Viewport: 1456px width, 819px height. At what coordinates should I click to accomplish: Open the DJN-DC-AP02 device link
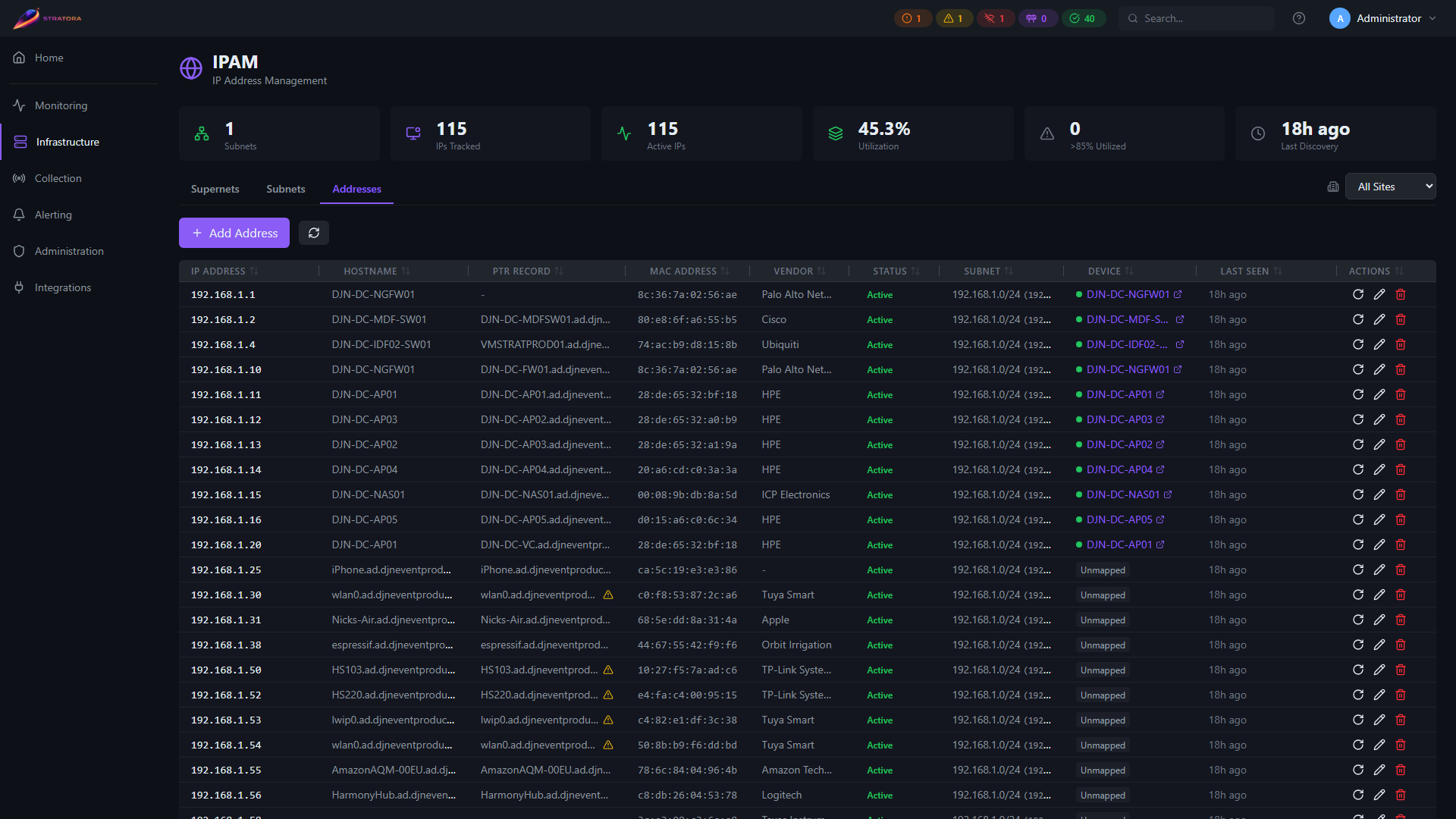(x=1119, y=444)
